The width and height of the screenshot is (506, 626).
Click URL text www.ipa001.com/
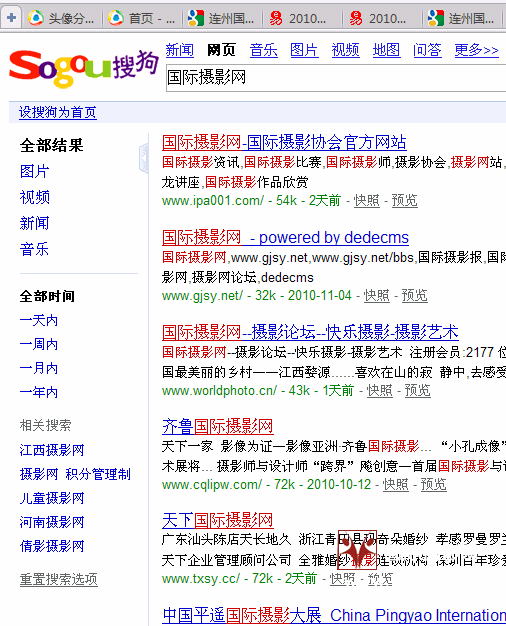(213, 200)
